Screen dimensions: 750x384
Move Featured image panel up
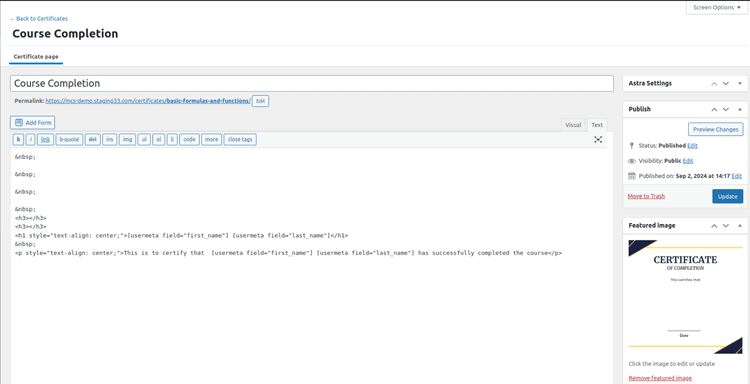(x=714, y=225)
